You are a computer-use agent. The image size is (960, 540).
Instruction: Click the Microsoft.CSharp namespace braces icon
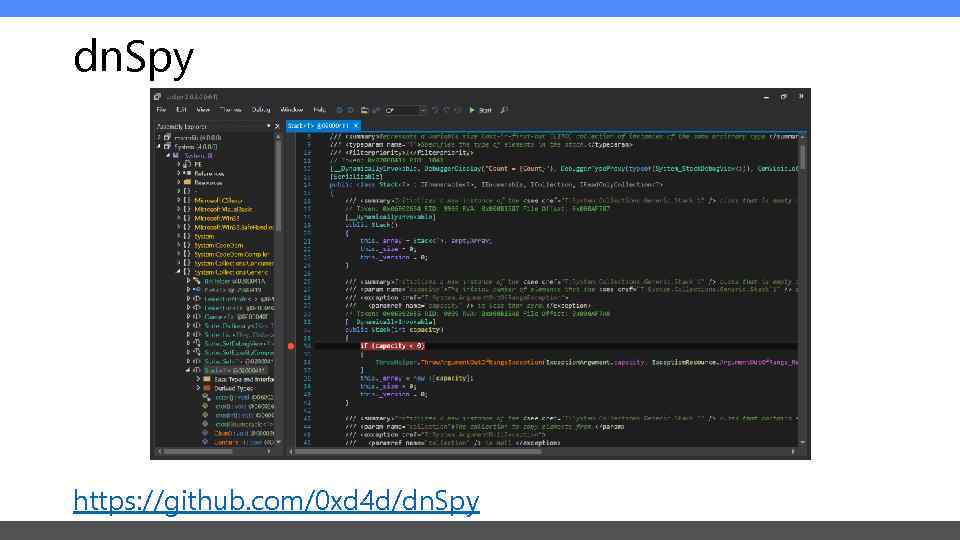(x=187, y=200)
